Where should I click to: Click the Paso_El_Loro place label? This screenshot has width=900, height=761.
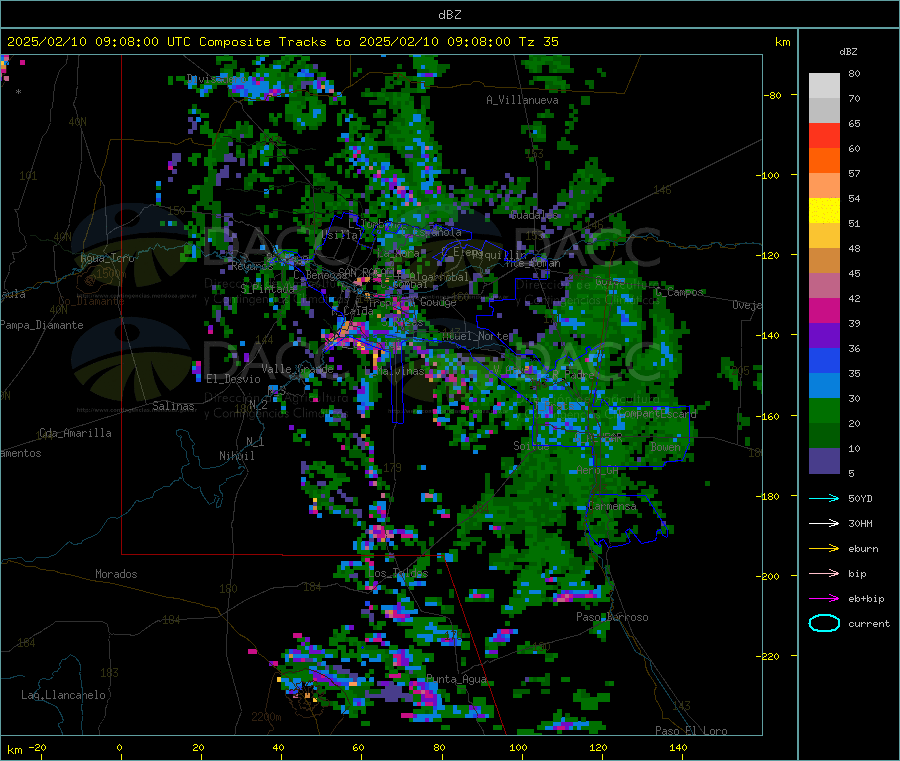pos(691,731)
